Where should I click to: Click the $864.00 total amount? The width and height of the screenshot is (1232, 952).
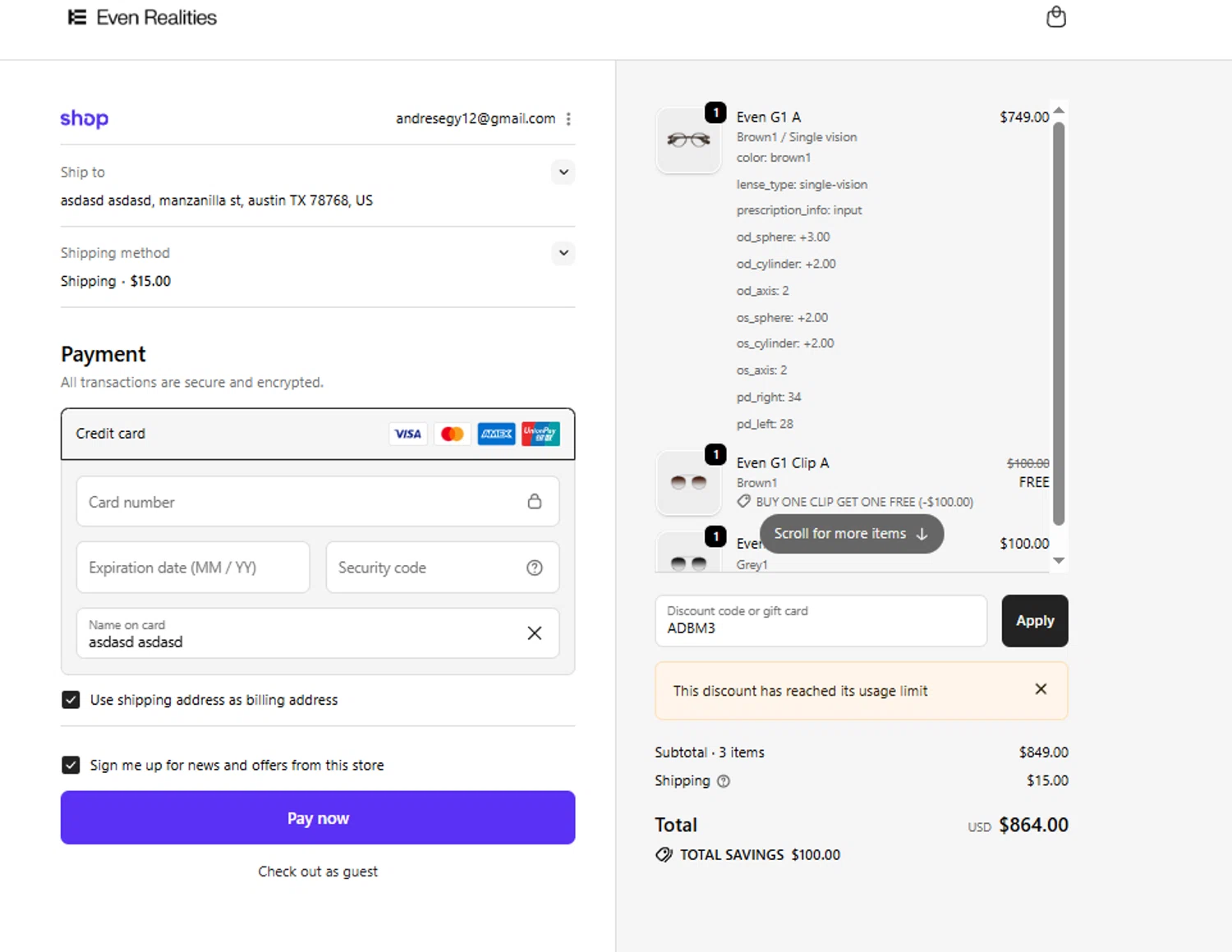[x=1033, y=826]
